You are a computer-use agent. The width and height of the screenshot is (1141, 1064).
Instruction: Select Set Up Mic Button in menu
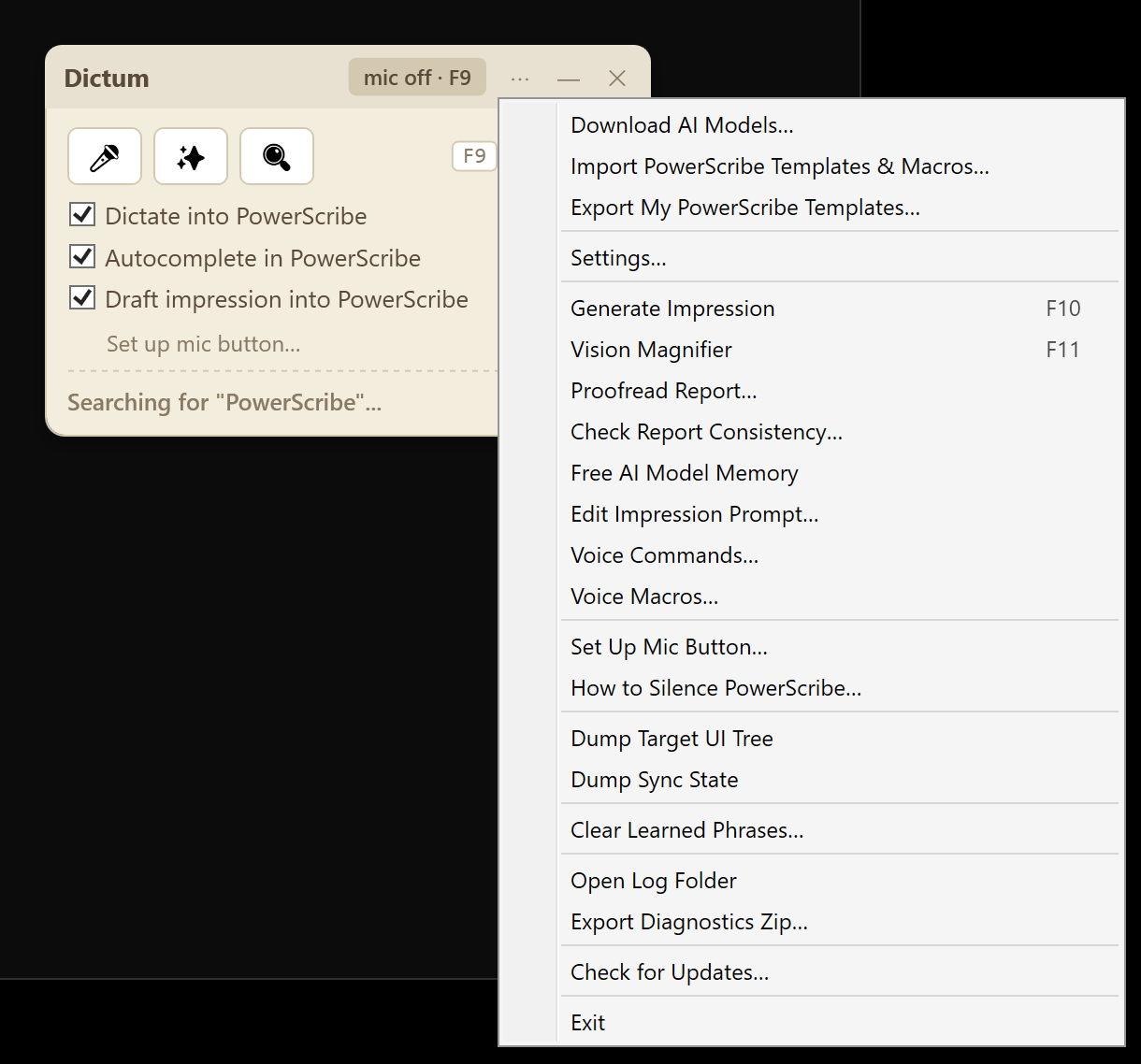pos(840,647)
